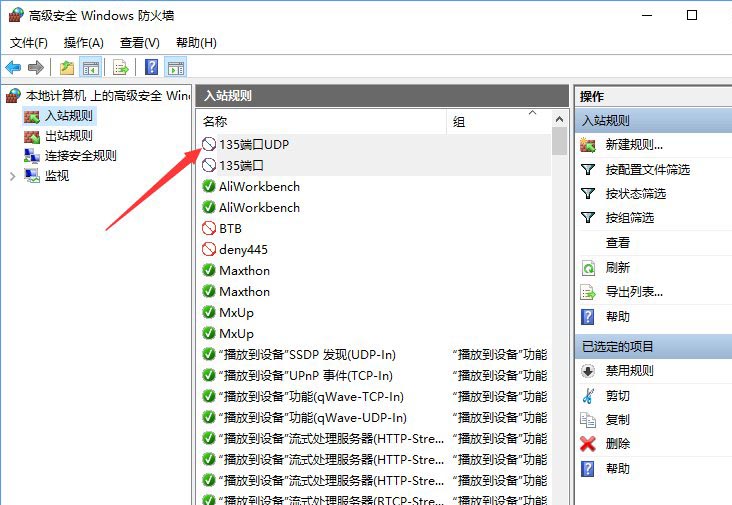
Task: Select 出站规则 in the left tree
Action: 68,136
